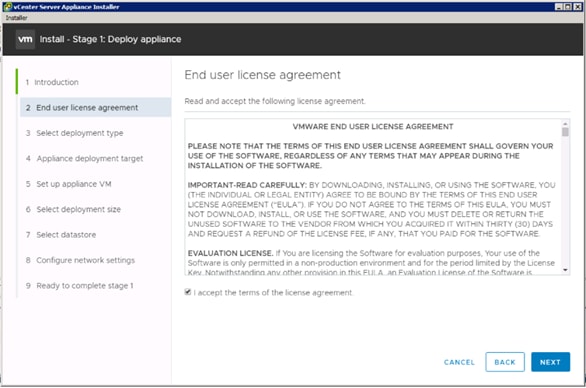This screenshot has width=586, height=388.
Task: Click the VMWARE END USER LICENSE AGREEMENT heading
Action: (373, 127)
